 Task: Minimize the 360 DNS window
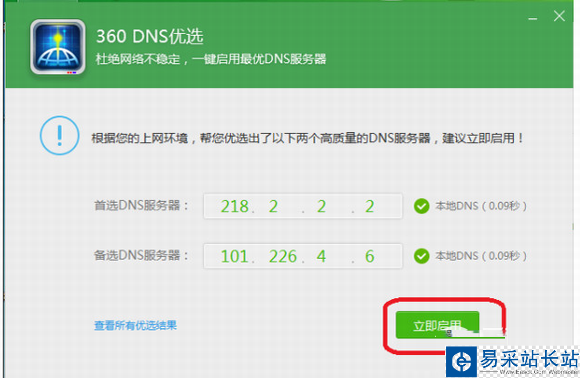533,18
